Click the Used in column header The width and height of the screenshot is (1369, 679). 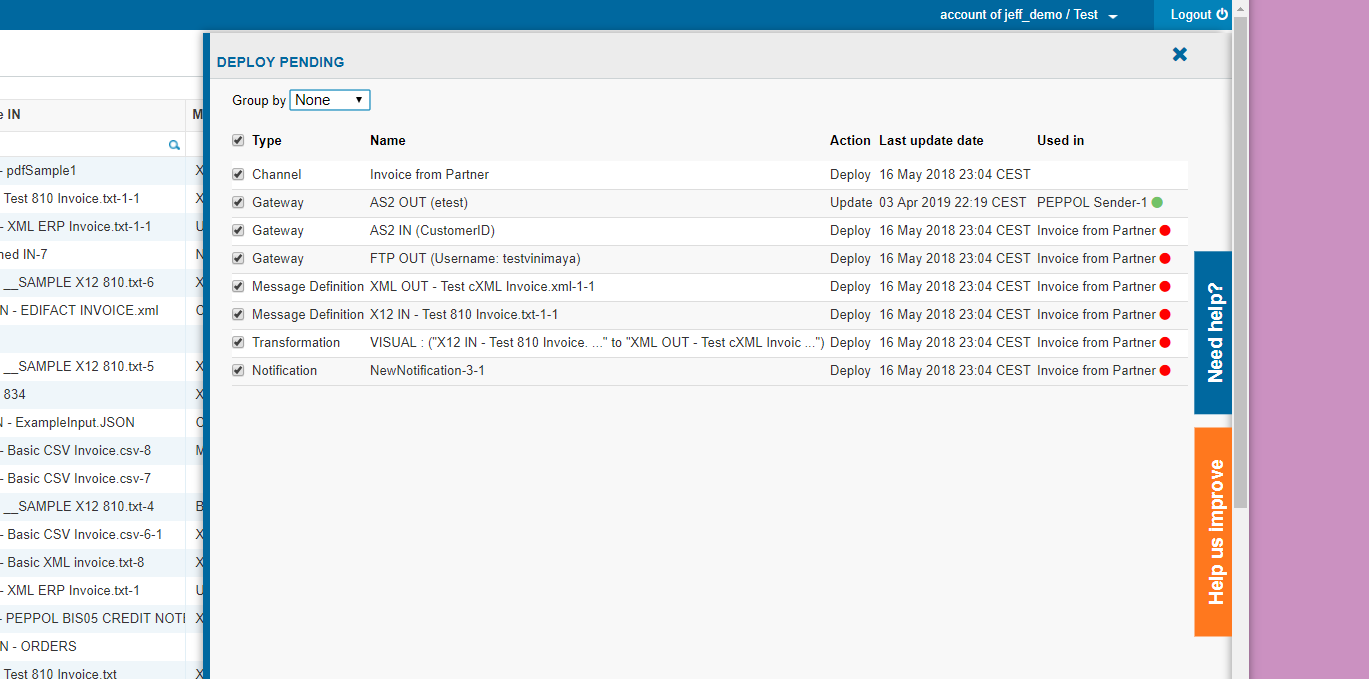point(1061,140)
